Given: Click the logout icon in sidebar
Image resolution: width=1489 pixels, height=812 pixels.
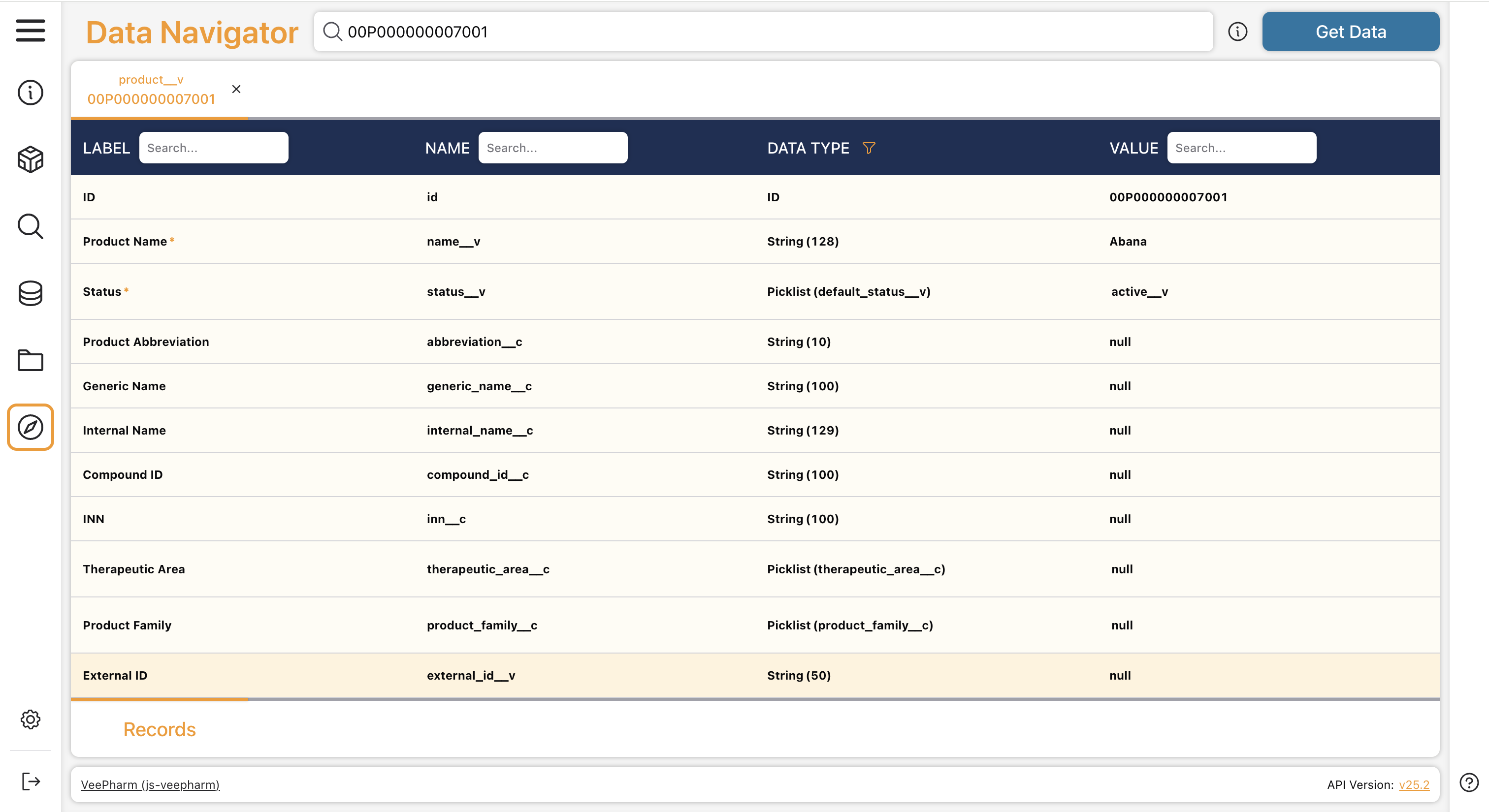Looking at the screenshot, I should 30,781.
